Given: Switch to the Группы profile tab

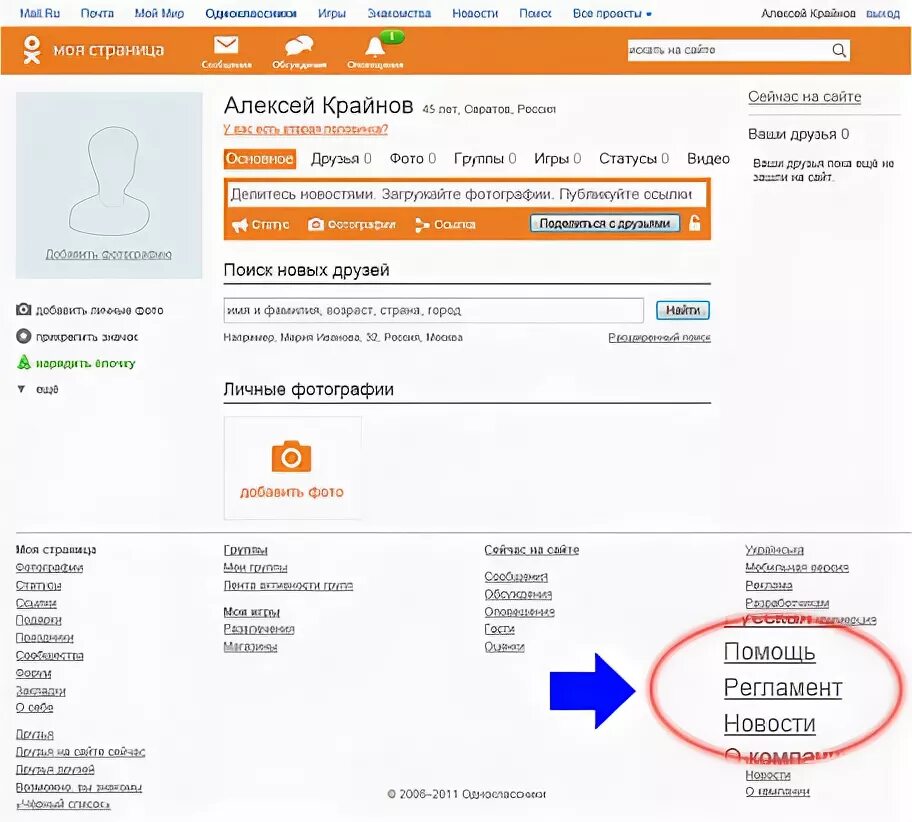Looking at the screenshot, I should pos(484,159).
